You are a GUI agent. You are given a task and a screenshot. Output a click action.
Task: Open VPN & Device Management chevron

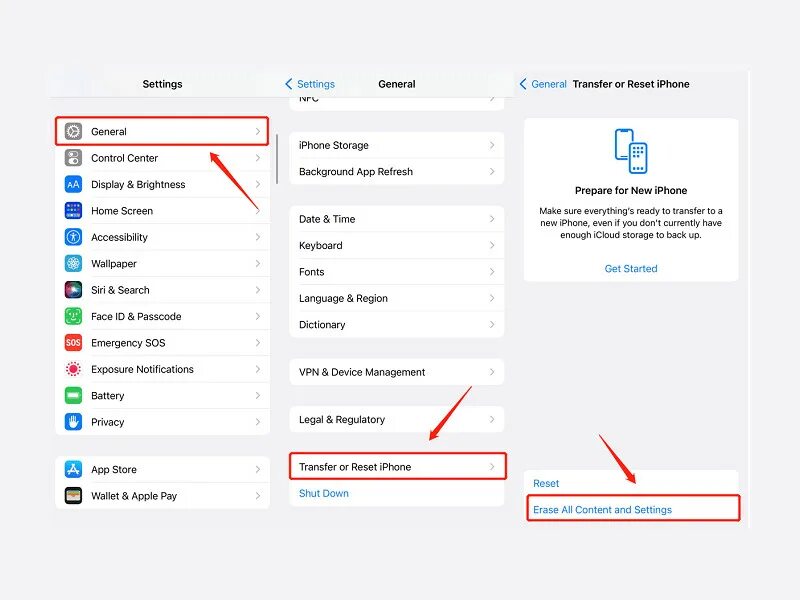(x=492, y=372)
